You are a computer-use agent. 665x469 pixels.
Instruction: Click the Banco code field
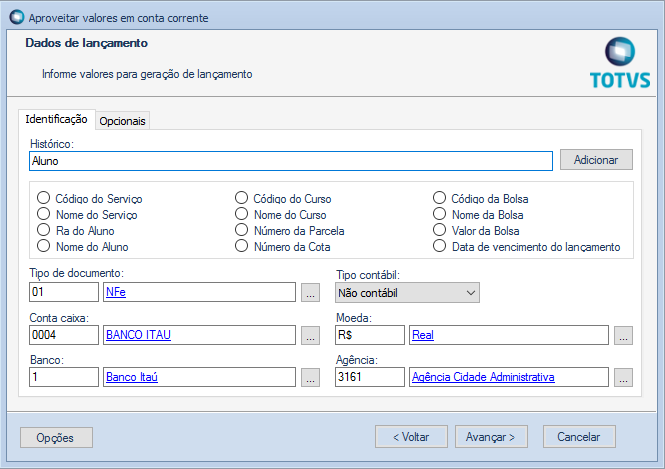click(x=64, y=377)
